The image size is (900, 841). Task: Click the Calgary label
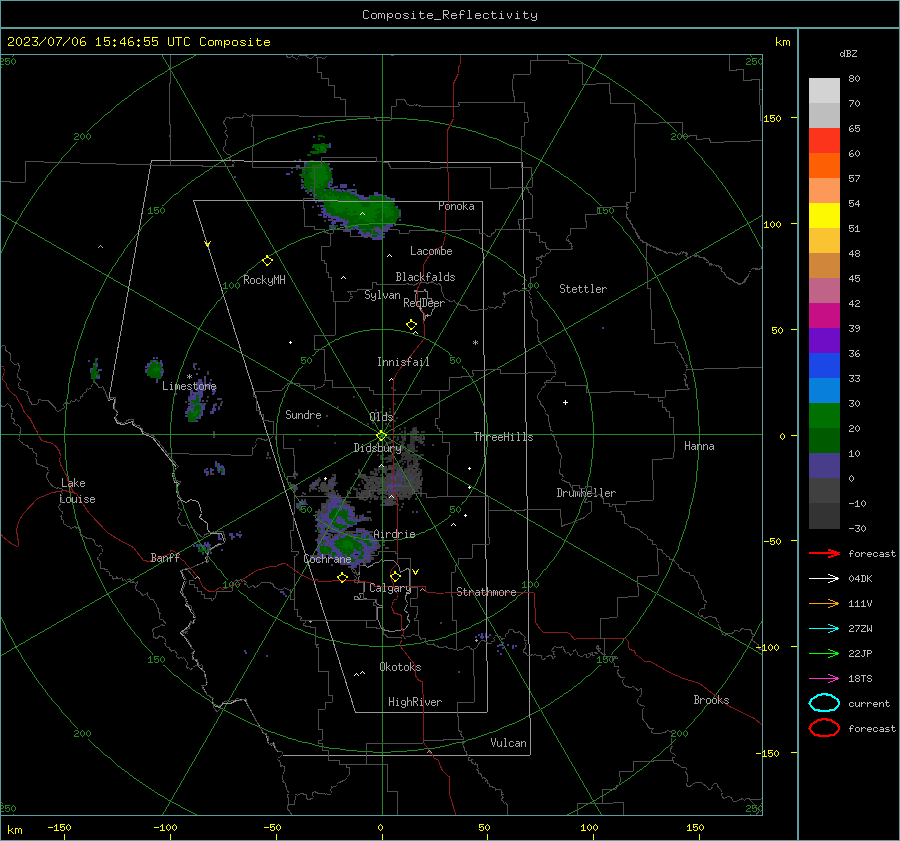pos(390,588)
